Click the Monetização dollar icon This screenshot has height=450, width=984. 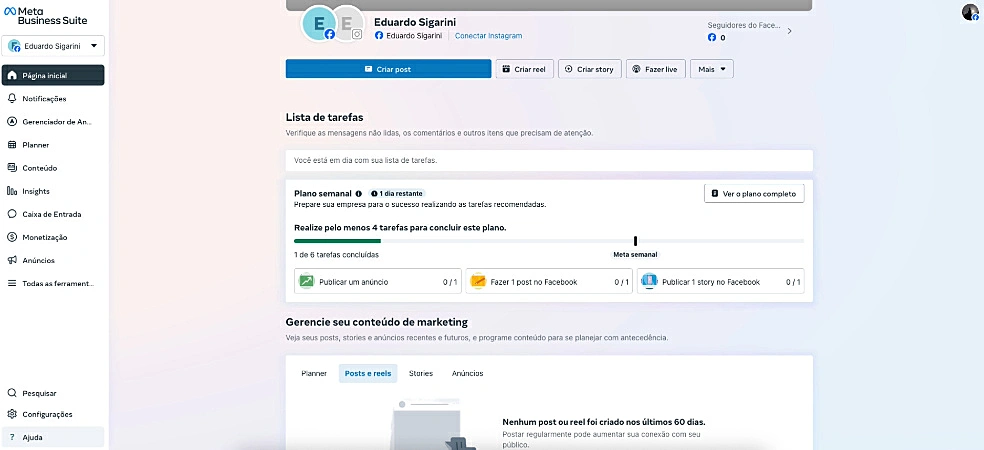coord(11,237)
